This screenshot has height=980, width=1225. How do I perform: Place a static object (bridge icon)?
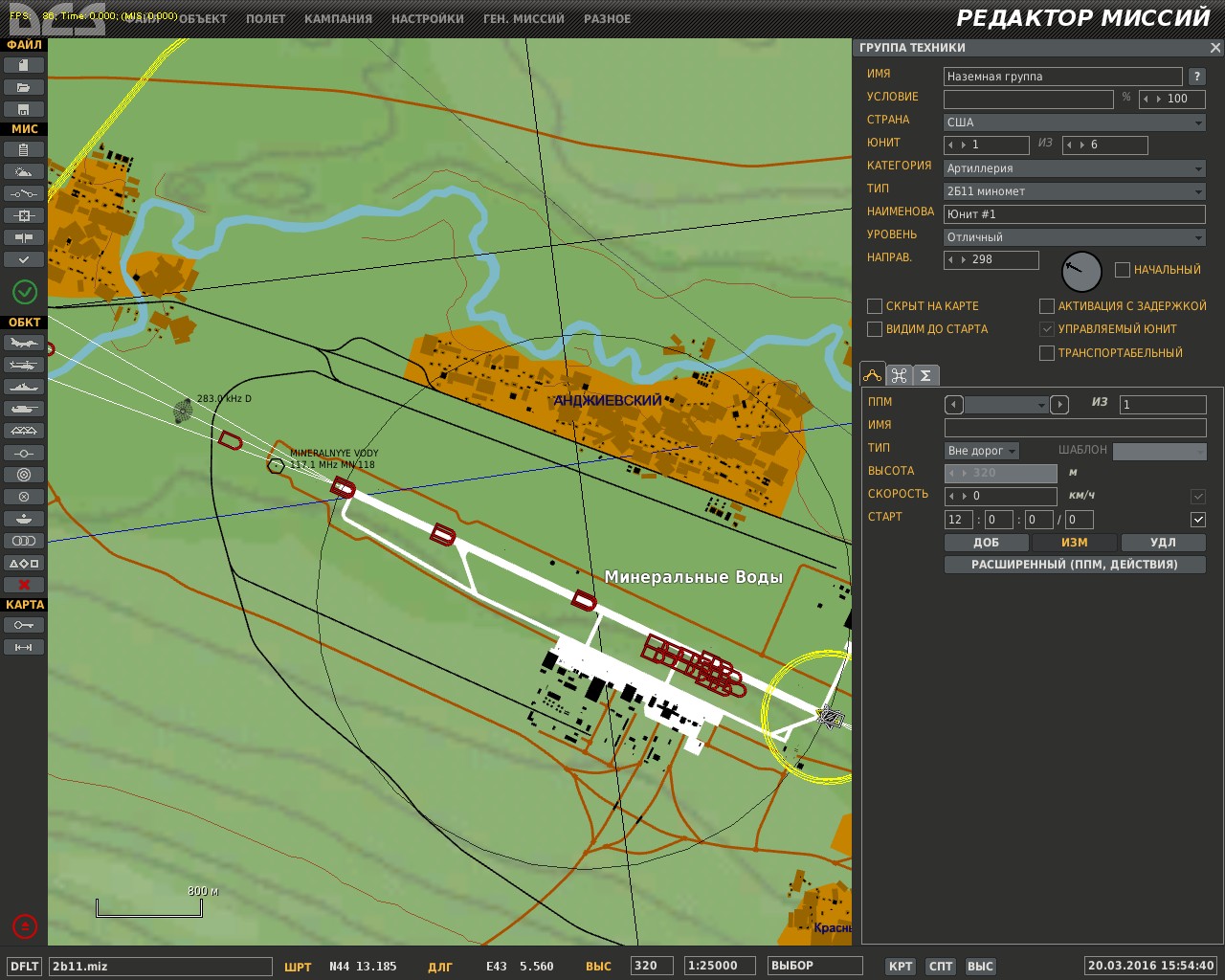24,431
